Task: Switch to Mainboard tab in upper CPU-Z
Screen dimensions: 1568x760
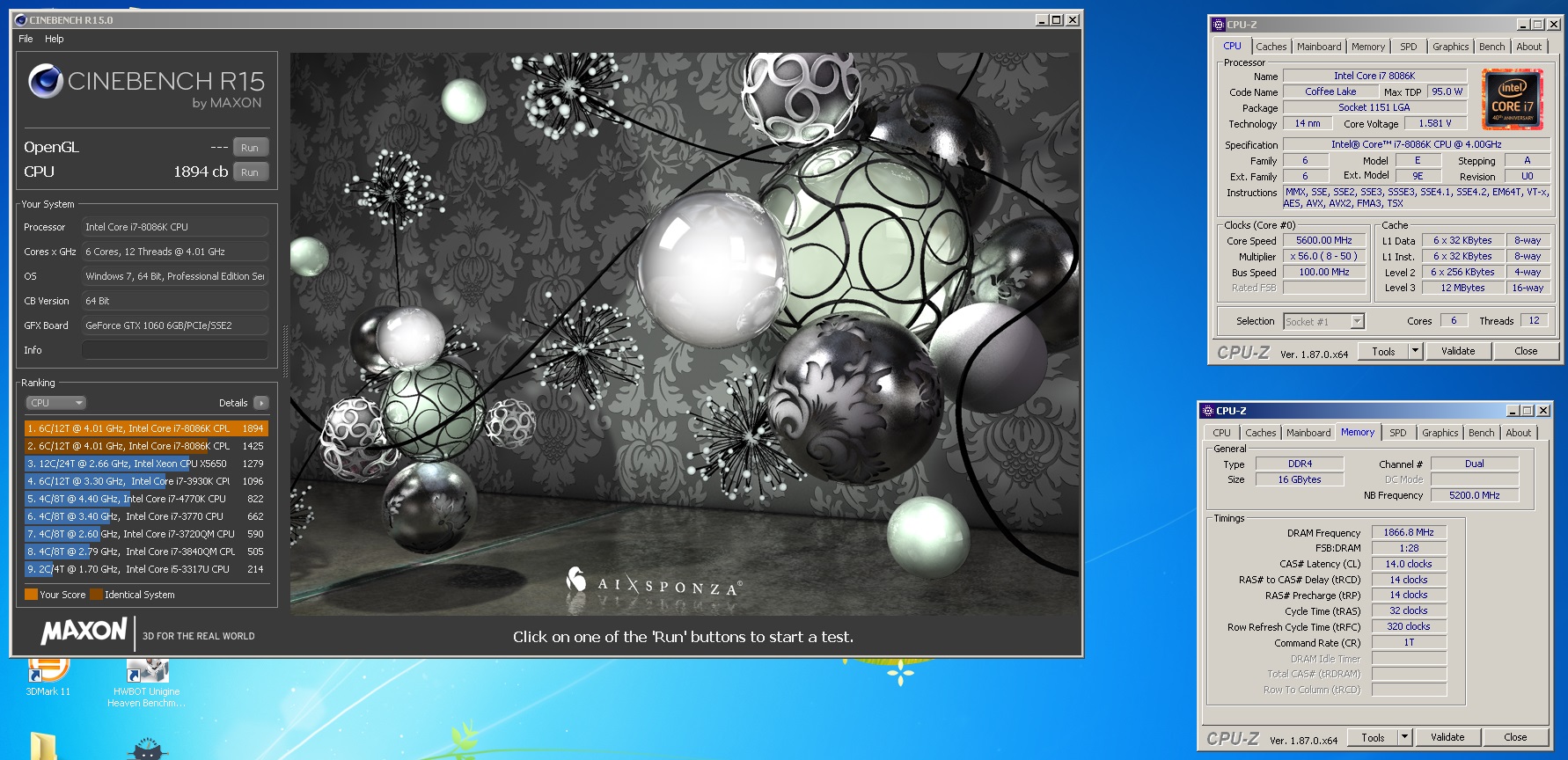Action: coord(1319,47)
